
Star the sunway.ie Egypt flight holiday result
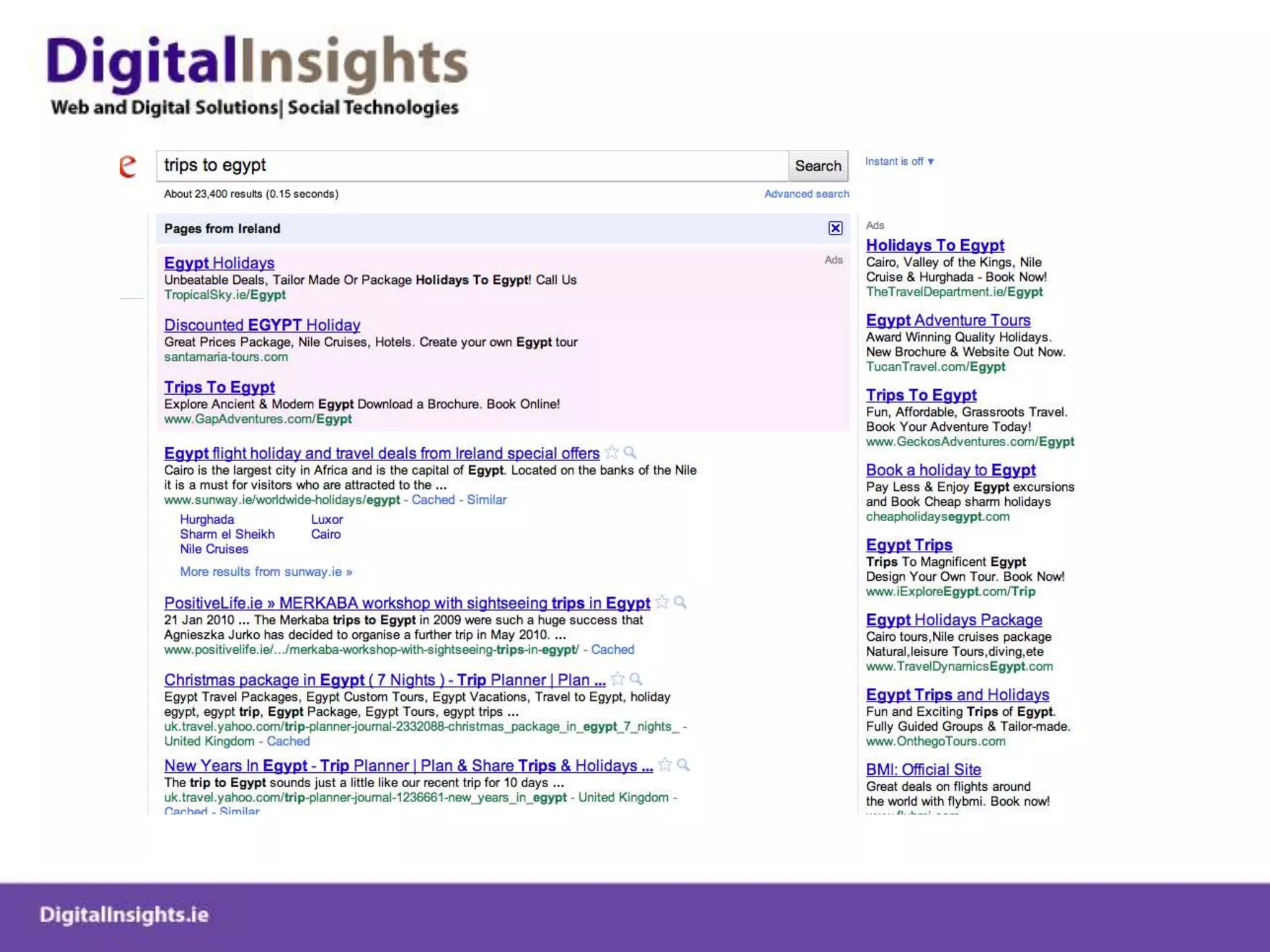pyautogui.click(x=611, y=452)
